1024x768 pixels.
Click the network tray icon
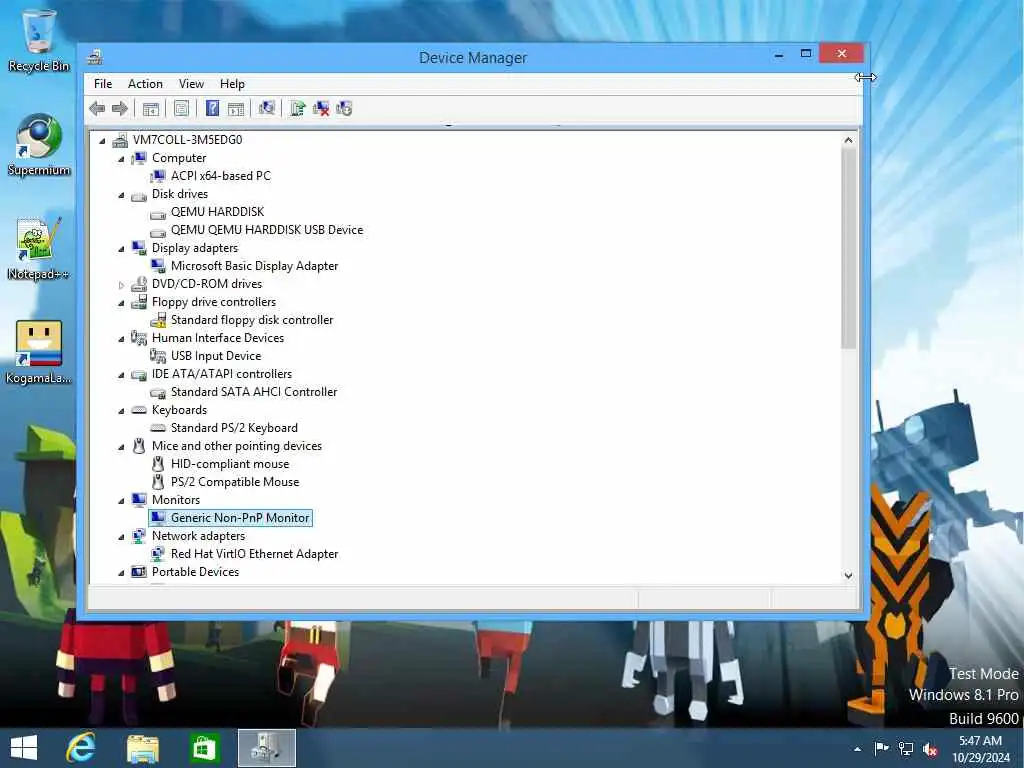906,749
